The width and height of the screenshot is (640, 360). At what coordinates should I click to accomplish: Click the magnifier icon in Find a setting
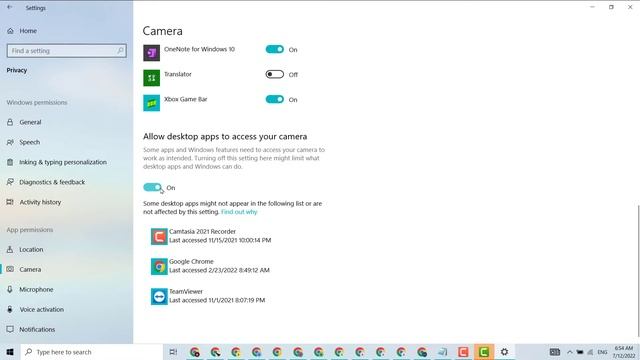point(120,51)
